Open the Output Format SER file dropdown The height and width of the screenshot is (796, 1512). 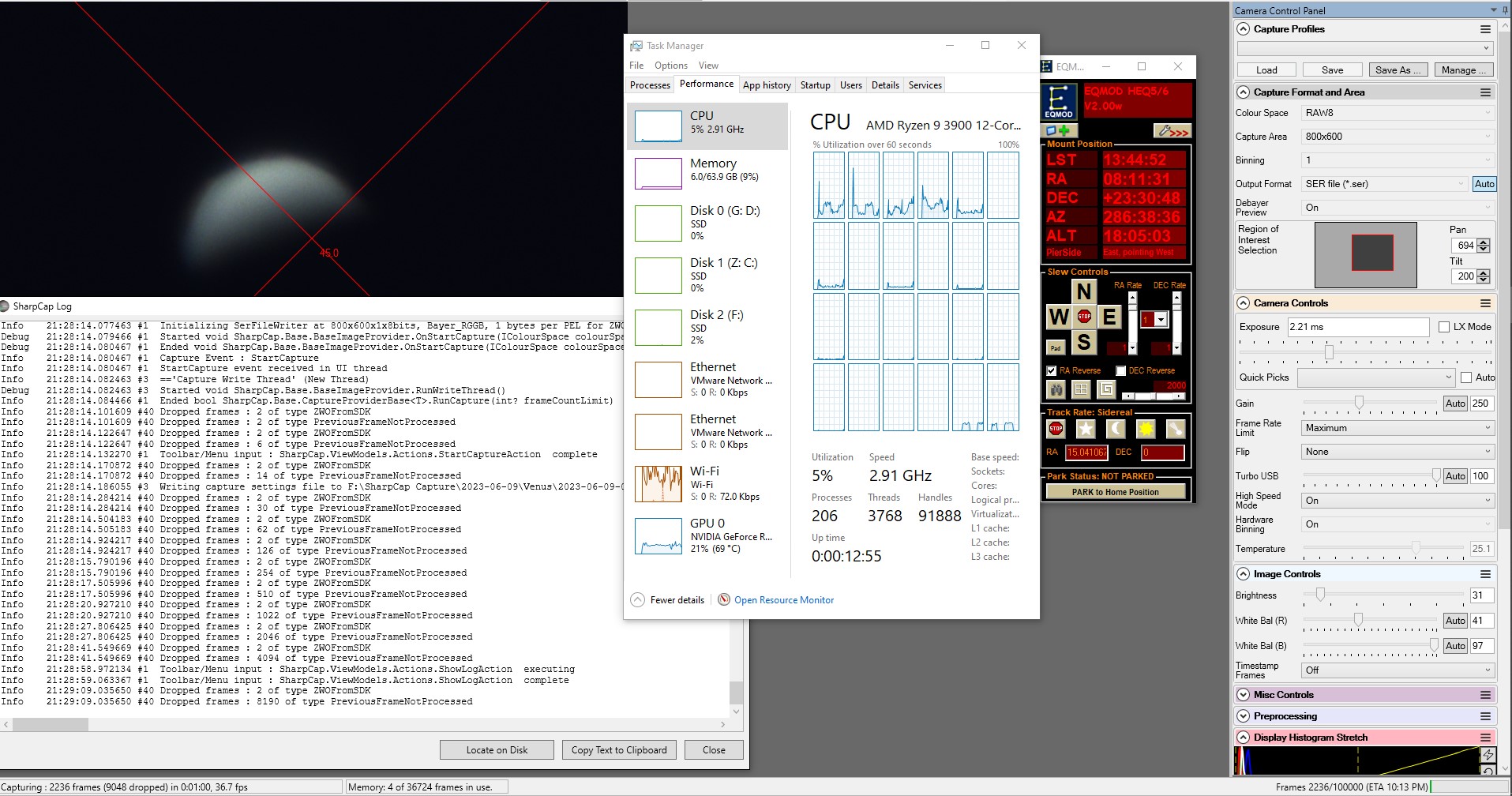[1384, 184]
